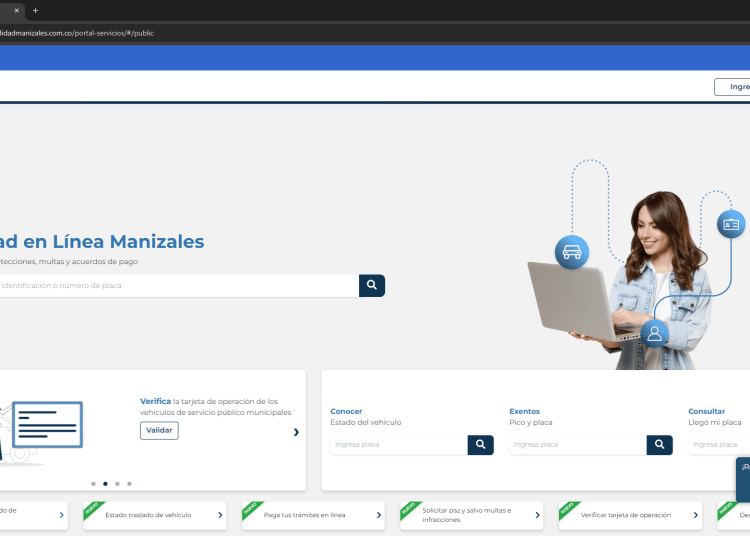Focus the Pico y placa input field
The width and height of the screenshot is (750, 536).
coord(578,445)
